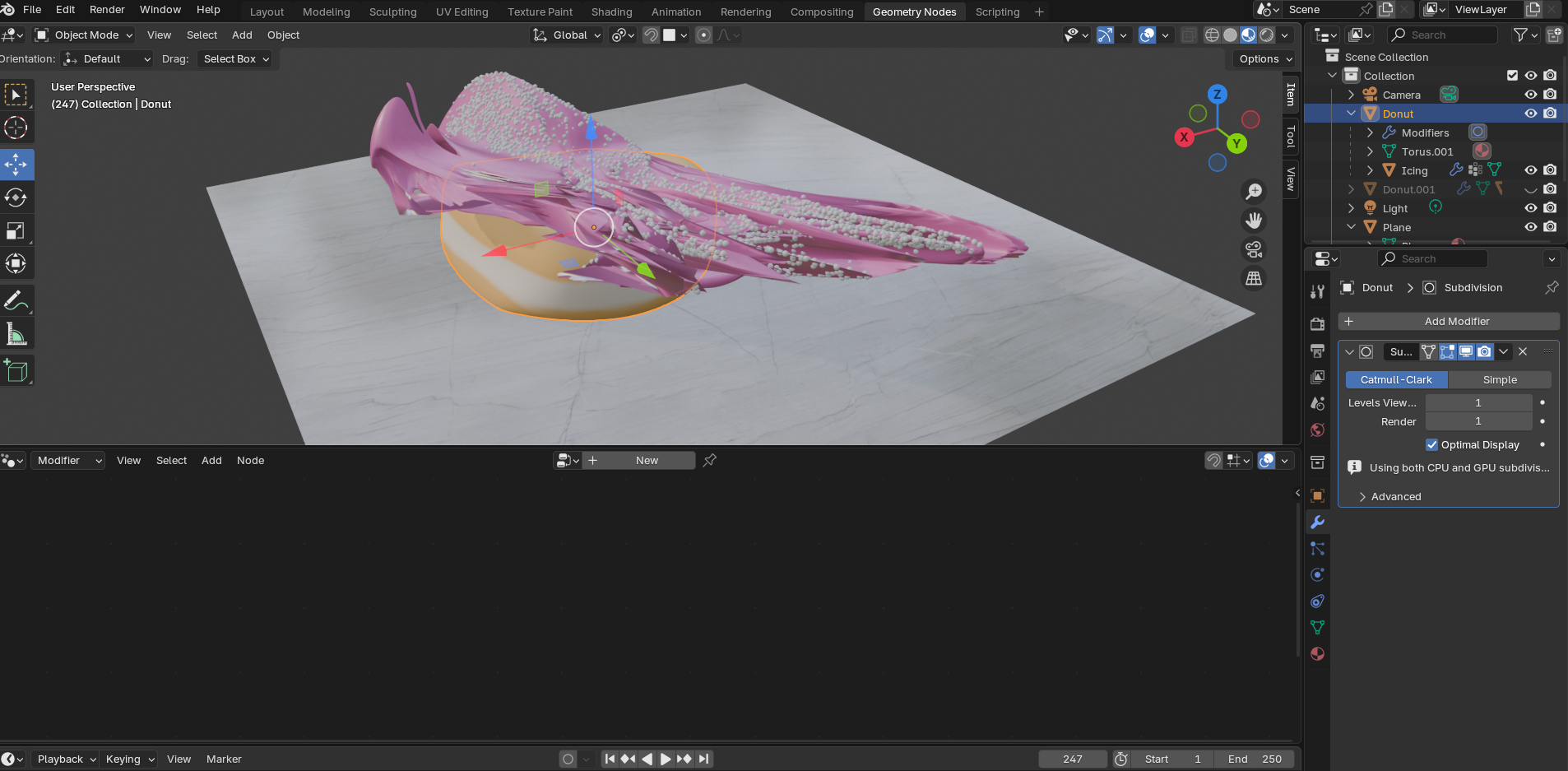Select the Simple subdivision type
This screenshot has height=771, width=1568.
[x=1499, y=380]
